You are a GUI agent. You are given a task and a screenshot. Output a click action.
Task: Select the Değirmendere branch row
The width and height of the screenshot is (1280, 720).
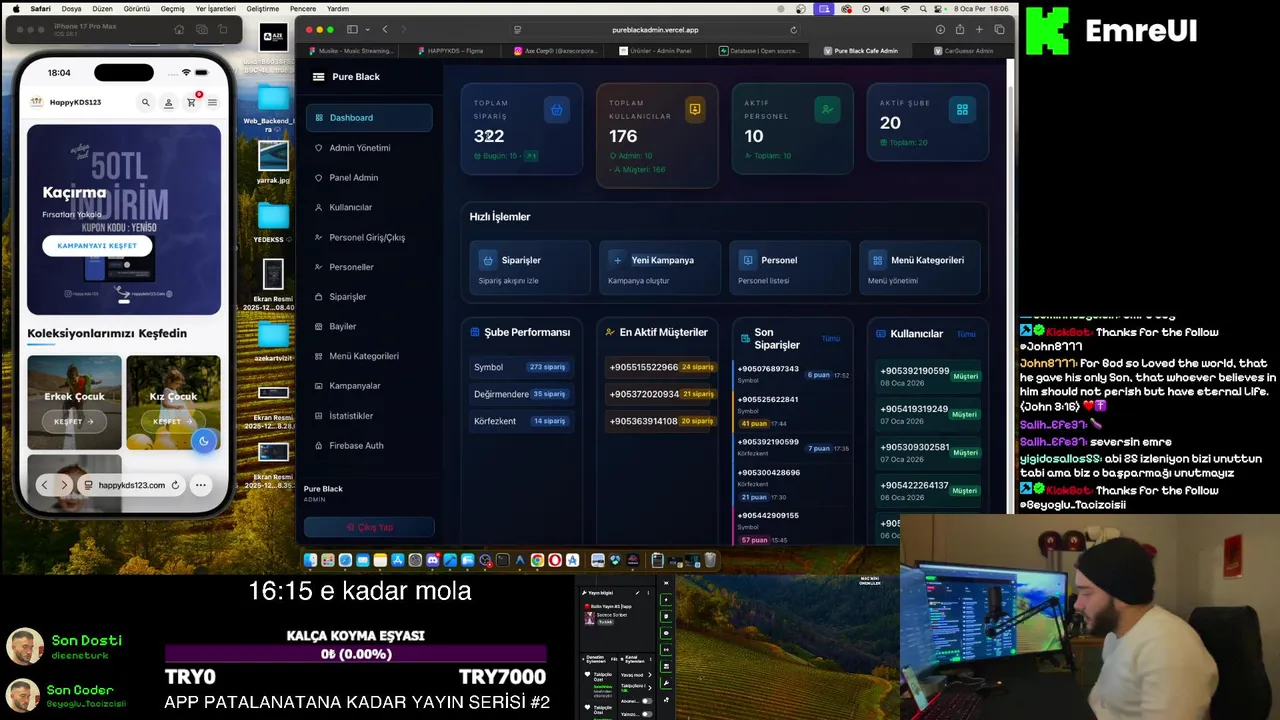tap(522, 394)
